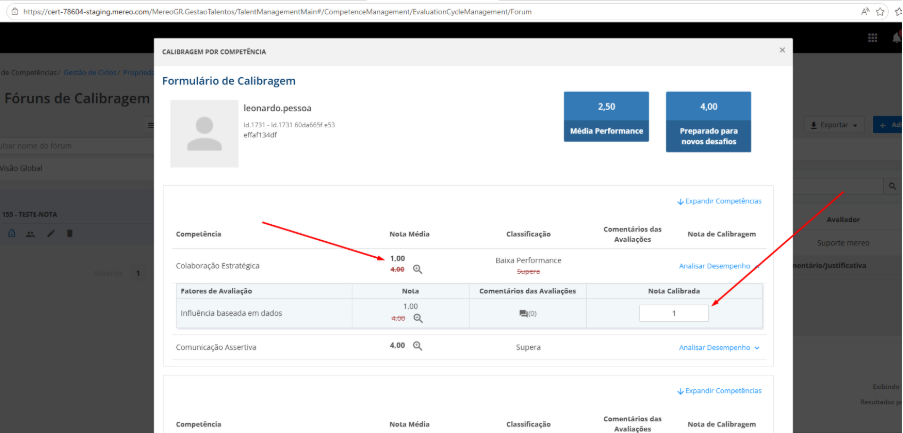Click the first Classificação column header
The image size is (903, 433).
coord(528,234)
